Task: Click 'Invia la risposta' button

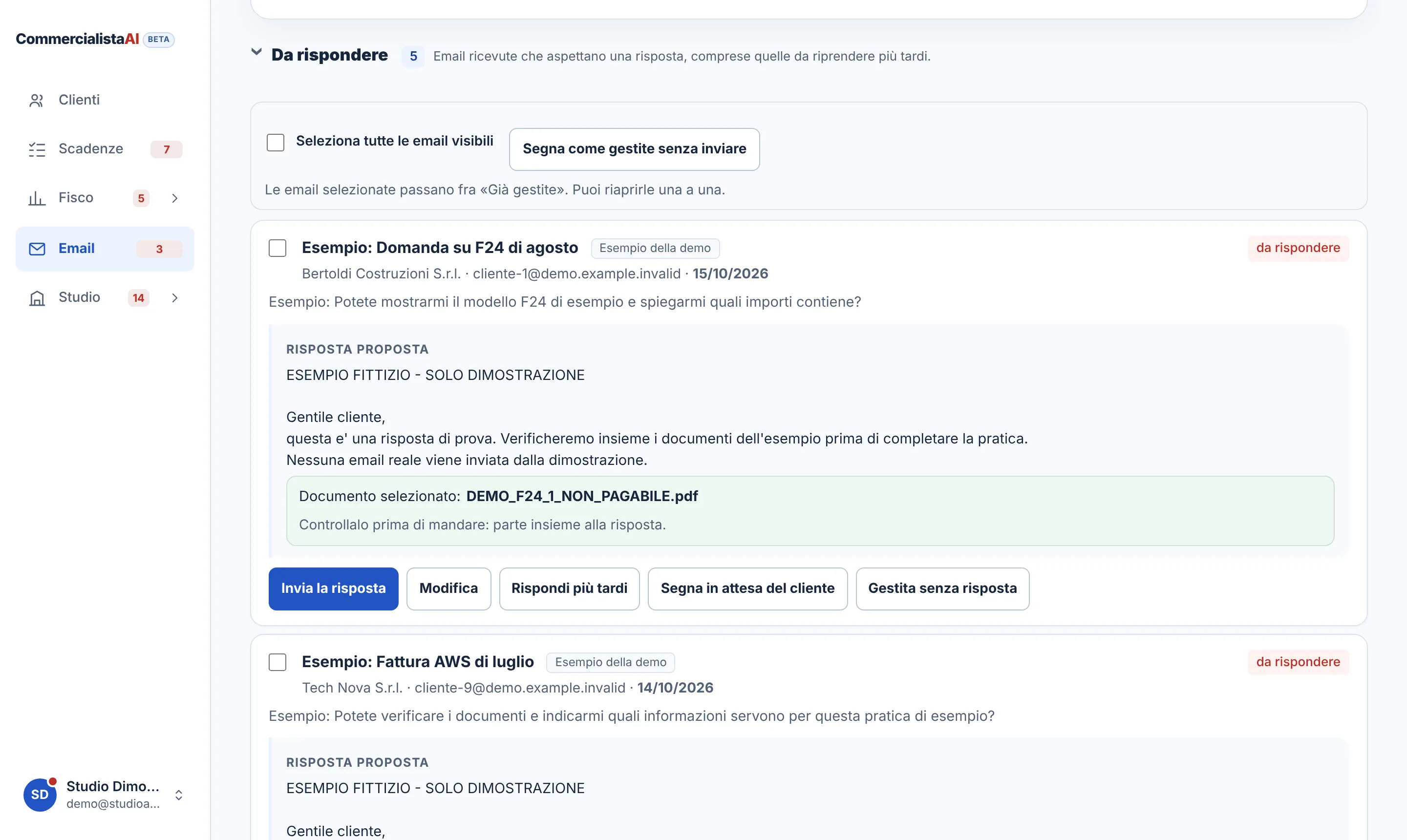Action: (334, 588)
